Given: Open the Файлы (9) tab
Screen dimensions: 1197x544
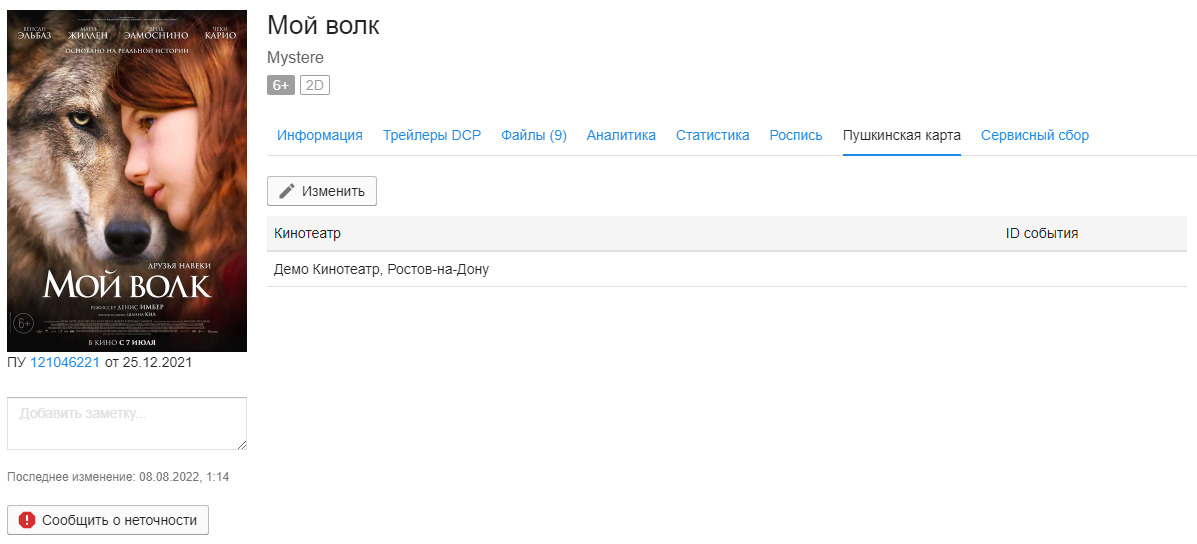Looking at the screenshot, I should (534, 135).
